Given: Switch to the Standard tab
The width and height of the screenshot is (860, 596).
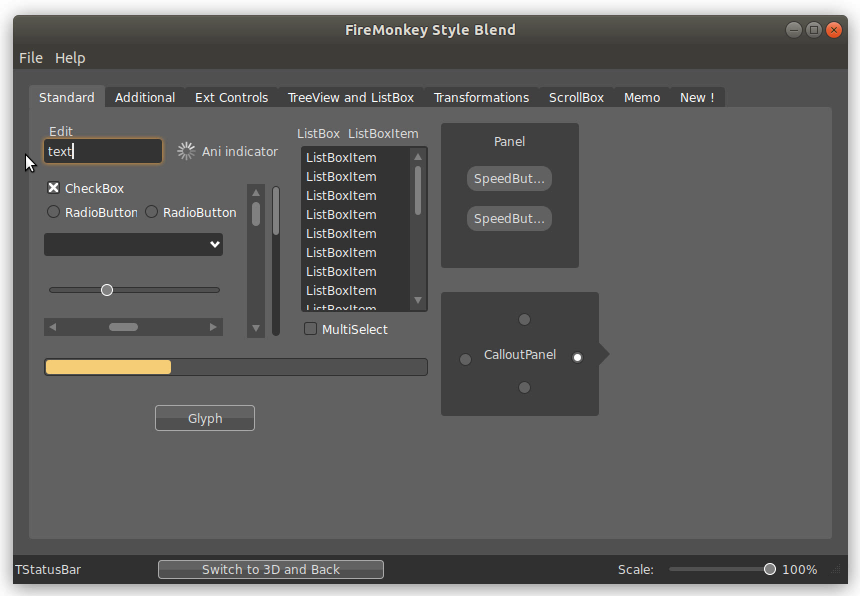Looking at the screenshot, I should (67, 98).
